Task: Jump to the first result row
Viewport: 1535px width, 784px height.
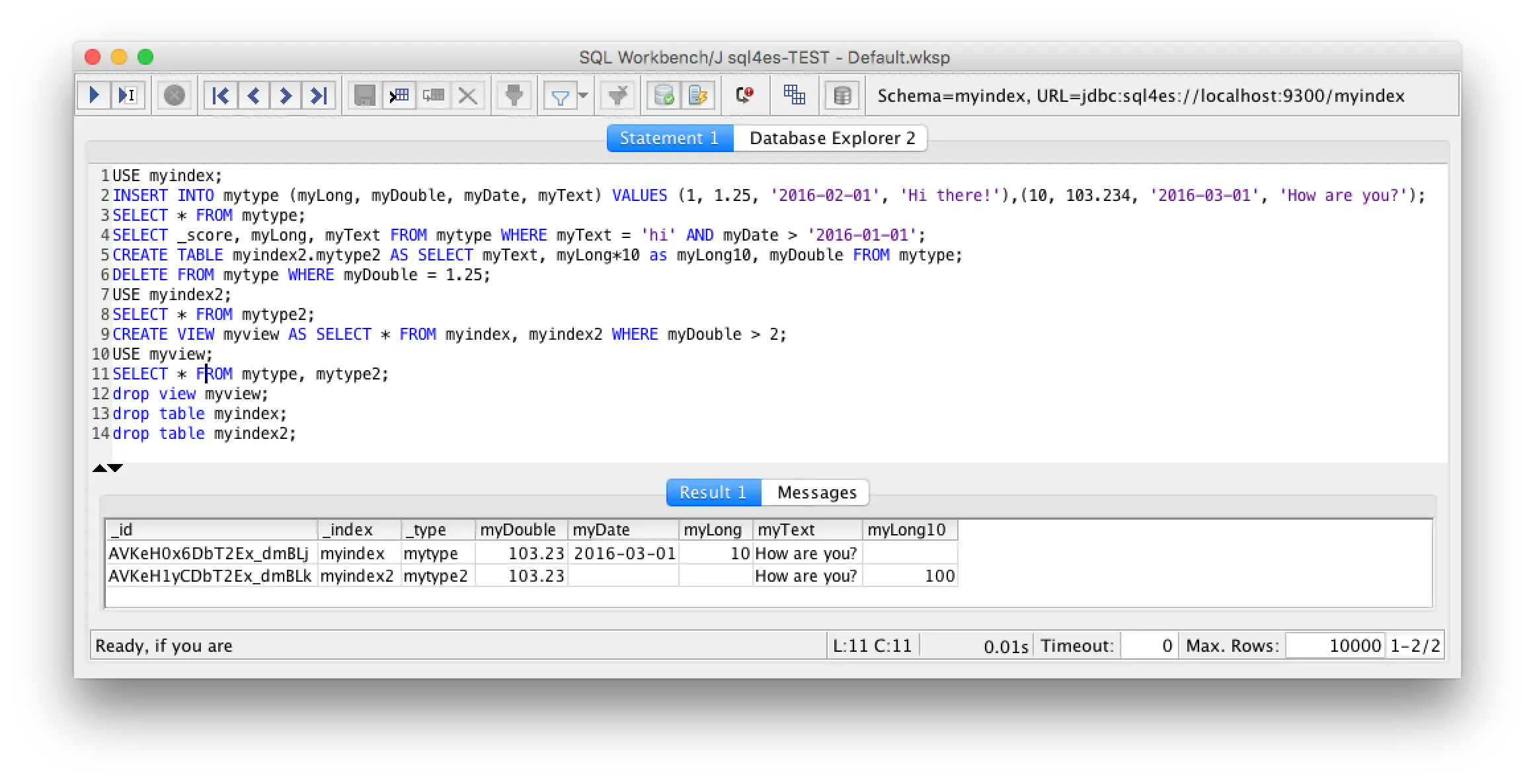Action: click(220, 95)
